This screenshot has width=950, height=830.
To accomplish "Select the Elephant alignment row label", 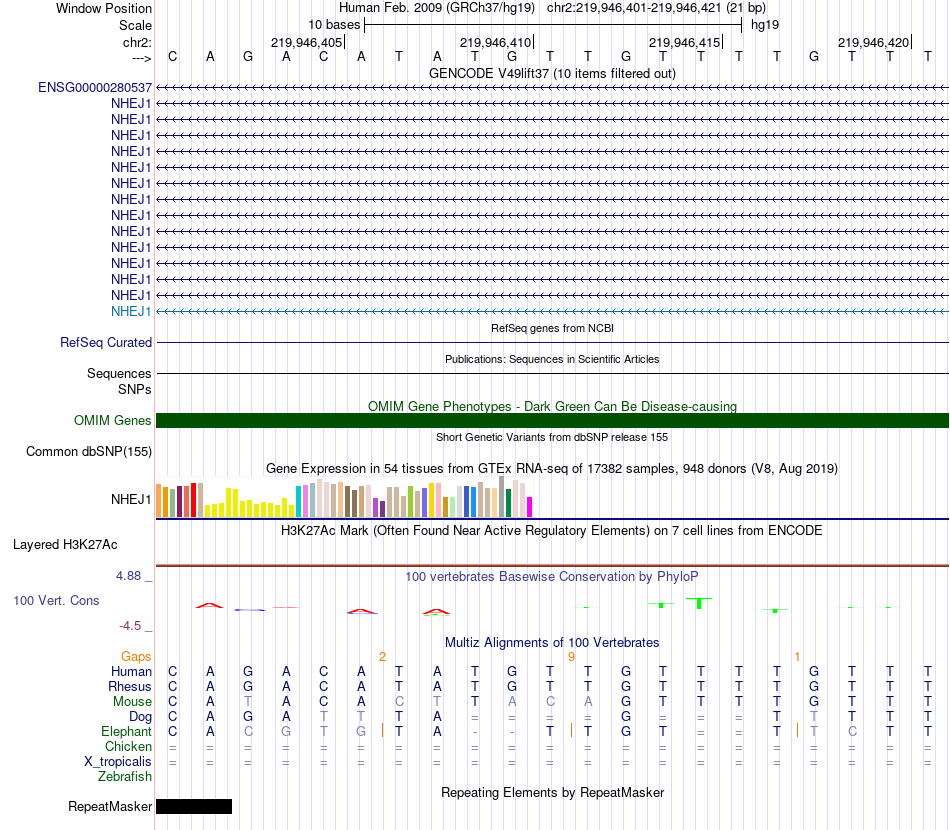I will (x=126, y=731).
